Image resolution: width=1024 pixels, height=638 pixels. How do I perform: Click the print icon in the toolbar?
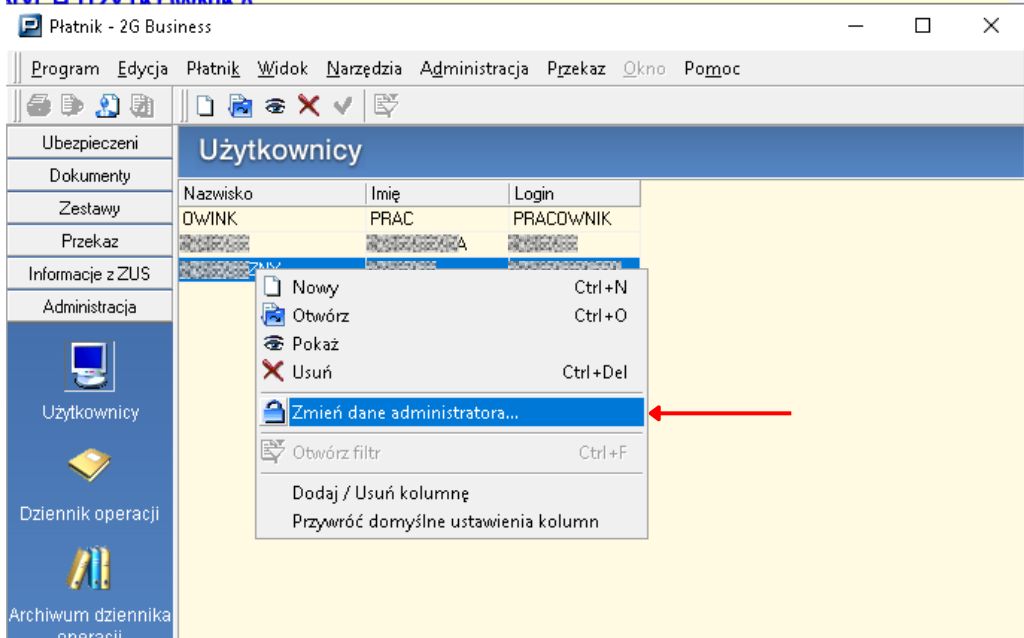click(x=39, y=105)
